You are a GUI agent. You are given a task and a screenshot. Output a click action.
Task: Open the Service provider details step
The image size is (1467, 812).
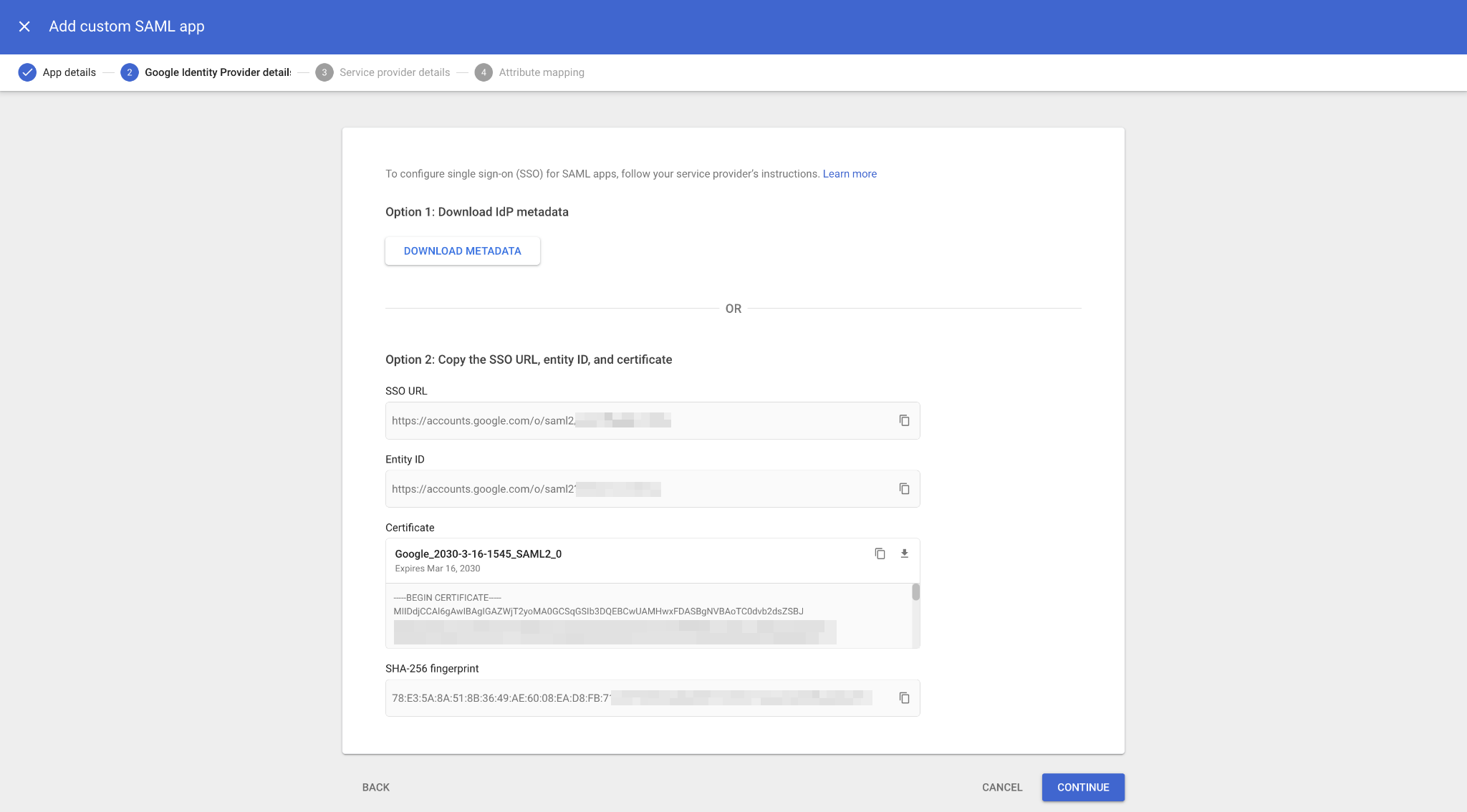pyautogui.click(x=395, y=72)
